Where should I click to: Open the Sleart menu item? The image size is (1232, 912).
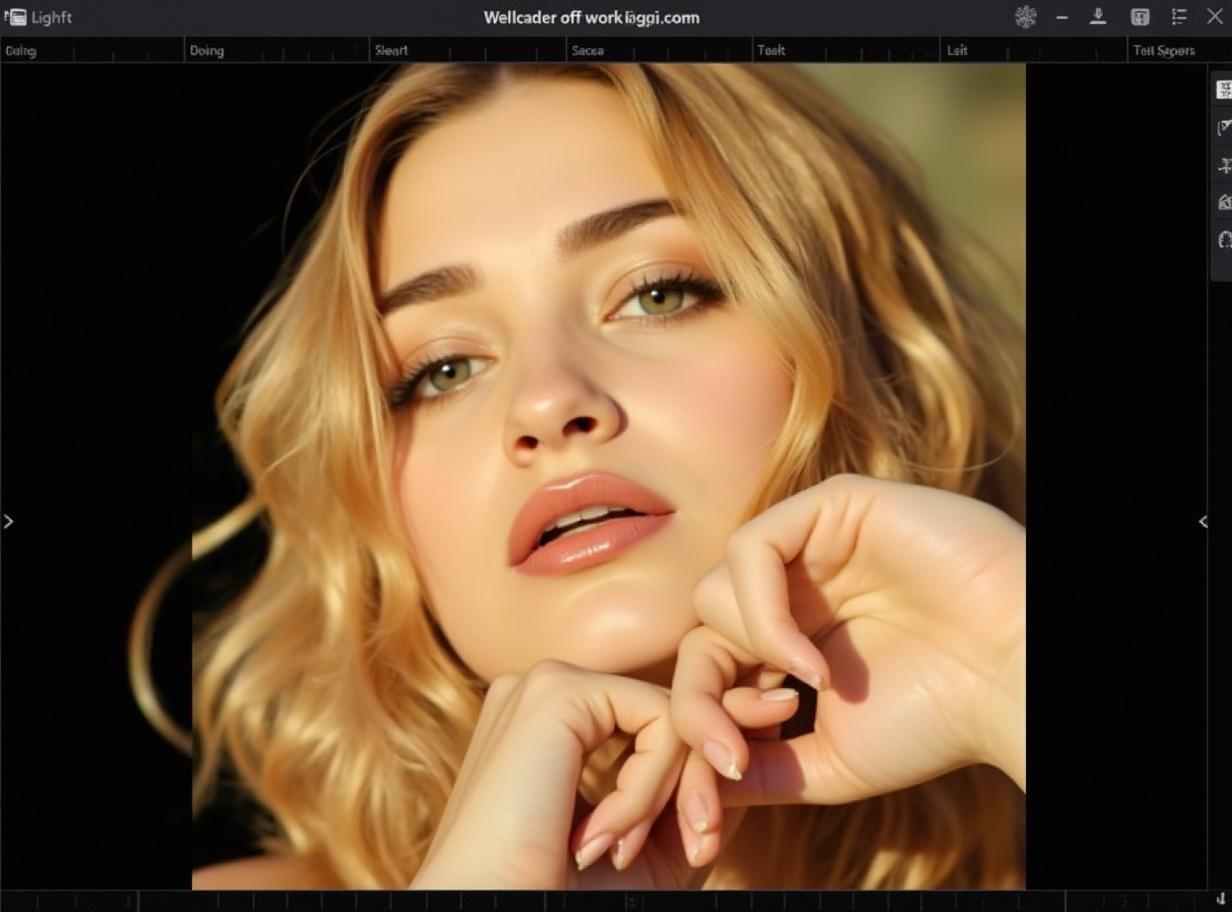391,49
